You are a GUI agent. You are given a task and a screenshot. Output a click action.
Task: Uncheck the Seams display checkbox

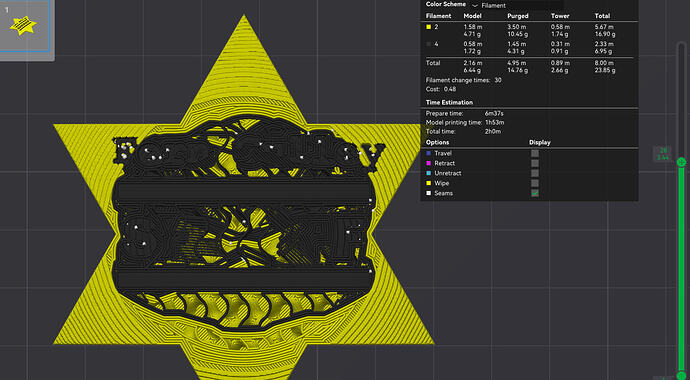point(535,193)
